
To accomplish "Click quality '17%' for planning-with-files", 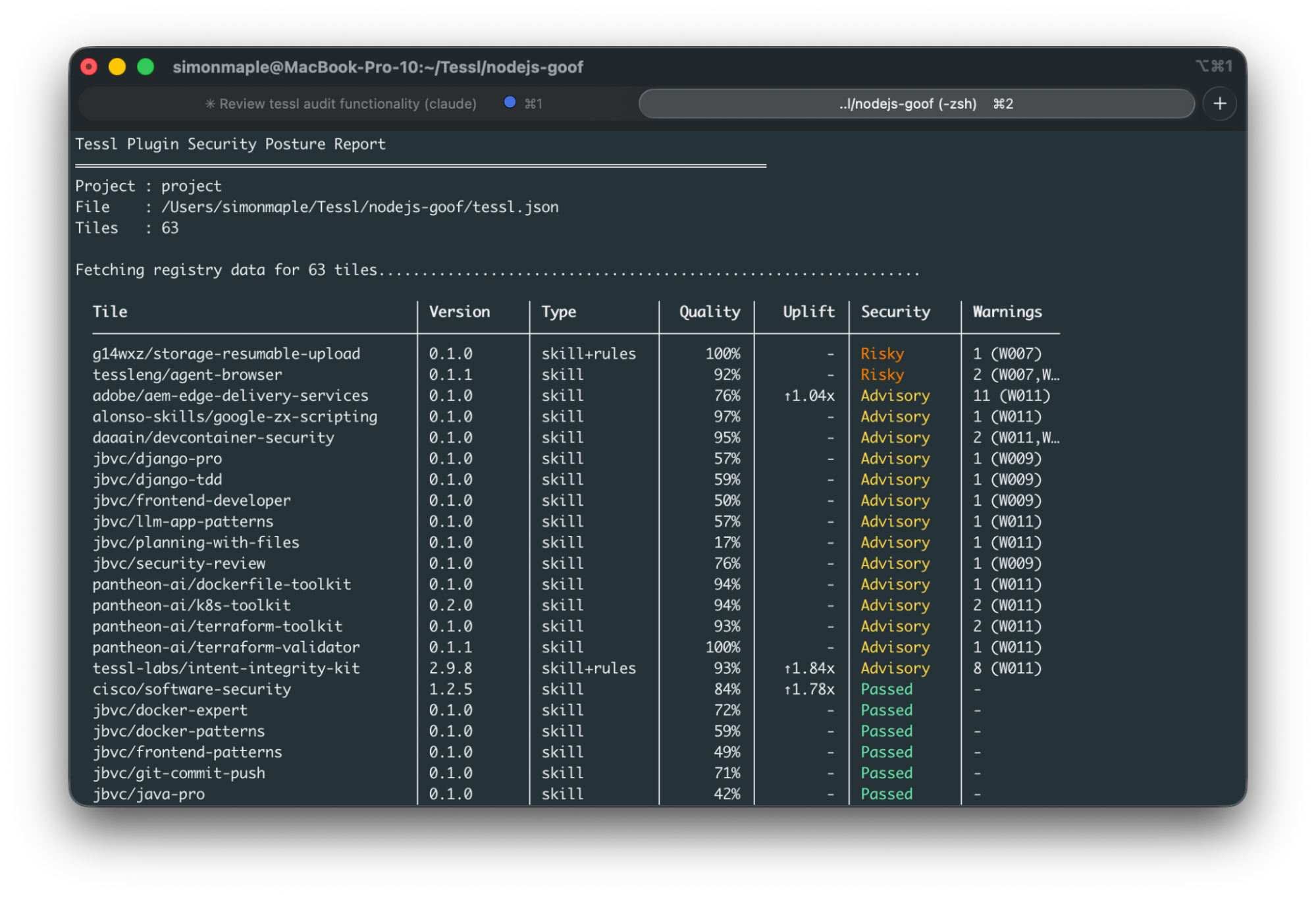I will point(727,543).
